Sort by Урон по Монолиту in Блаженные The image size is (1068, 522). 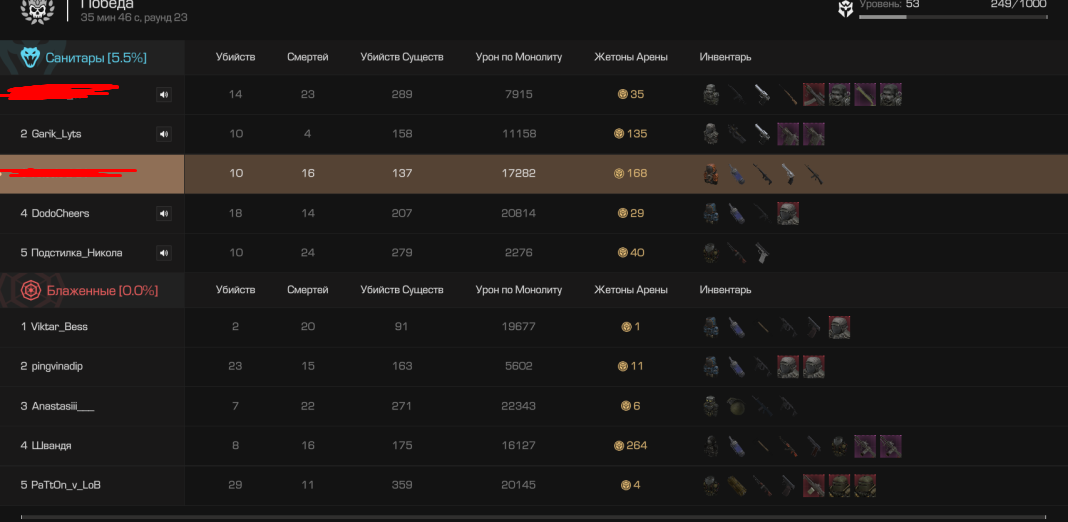coord(519,290)
